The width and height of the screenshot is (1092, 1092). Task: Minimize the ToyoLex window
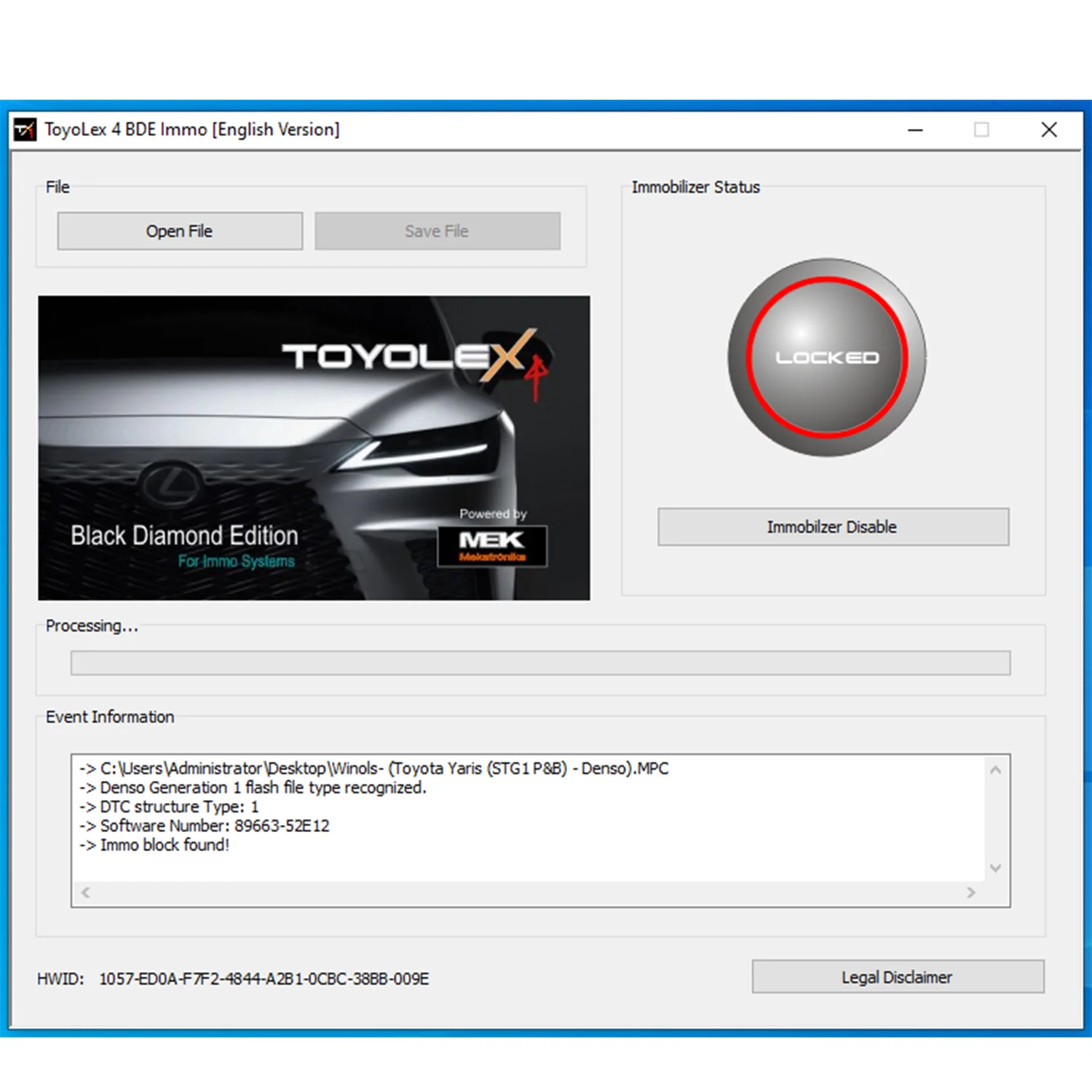click(915, 130)
